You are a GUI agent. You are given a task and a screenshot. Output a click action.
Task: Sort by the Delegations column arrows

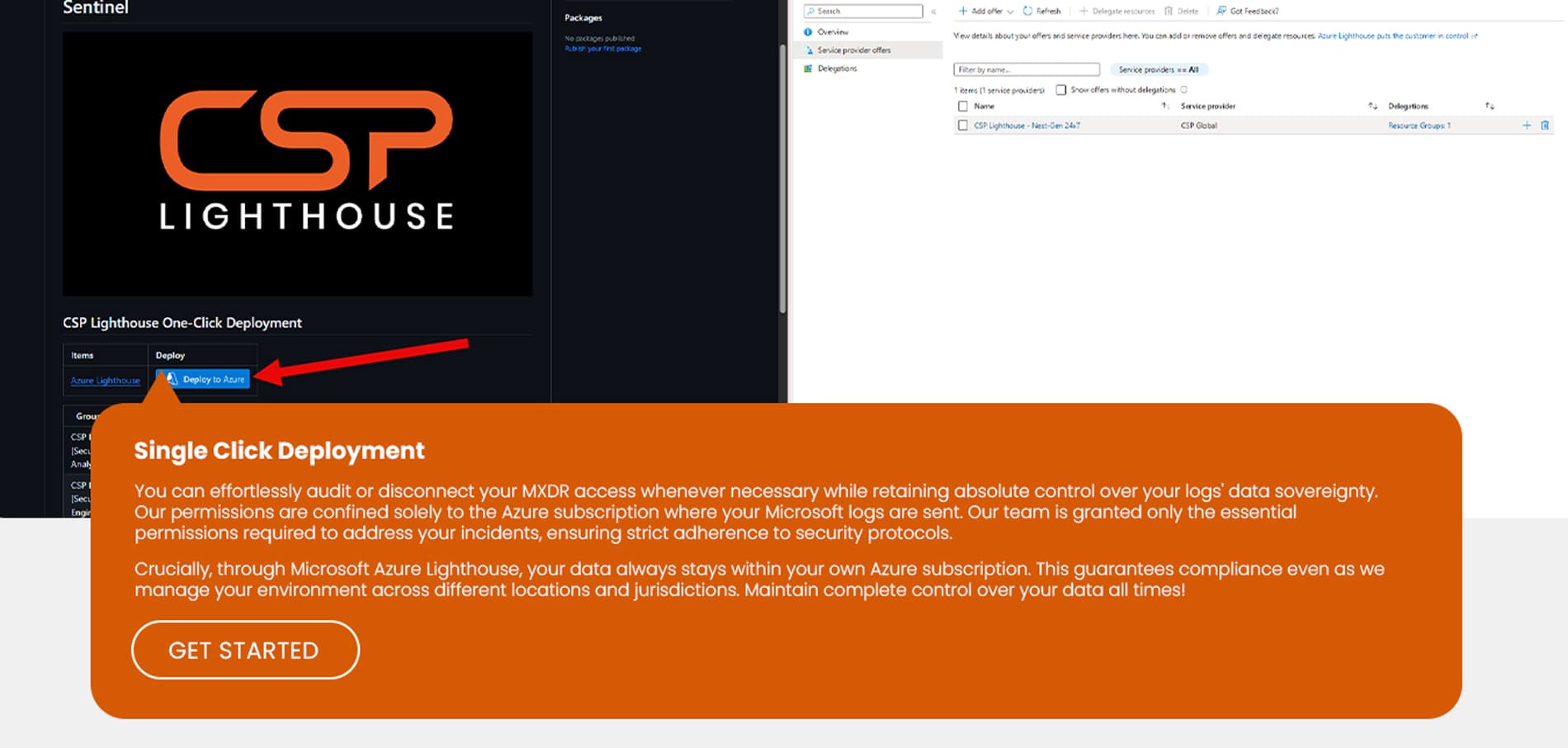1490,106
